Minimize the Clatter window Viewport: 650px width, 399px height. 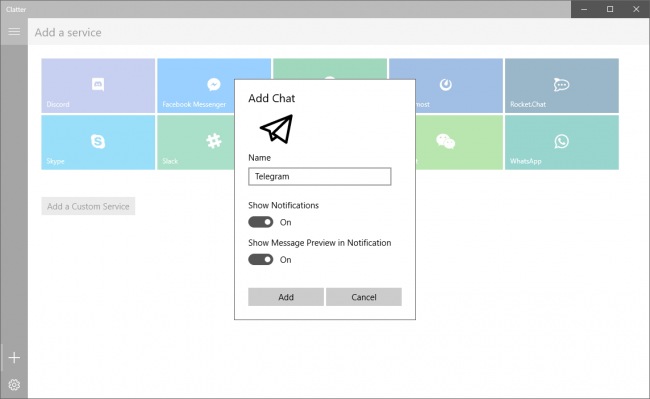[584, 9]
